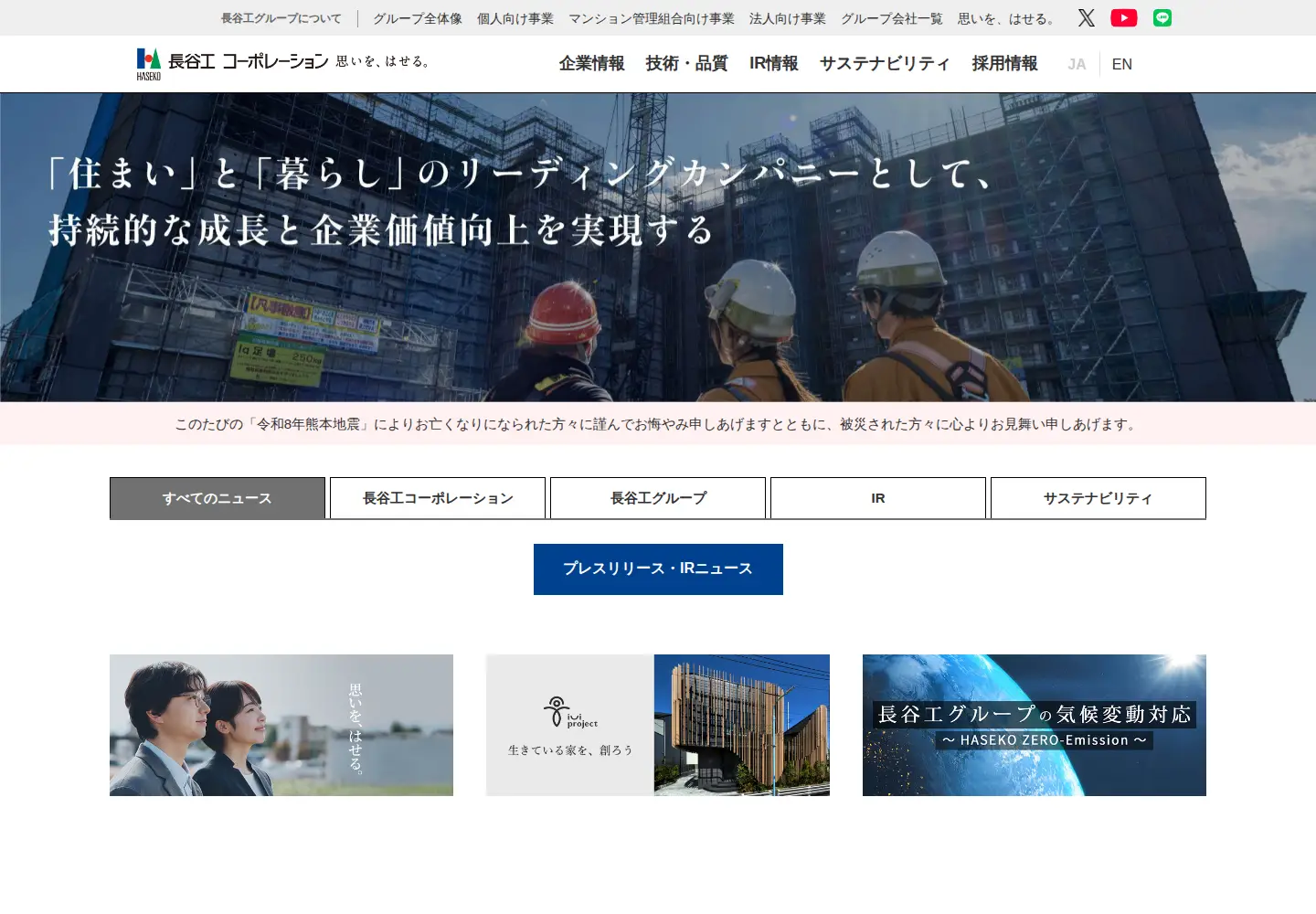
Task: Select the サステナビリティ news tab
Action: (x=1098, y=498)
